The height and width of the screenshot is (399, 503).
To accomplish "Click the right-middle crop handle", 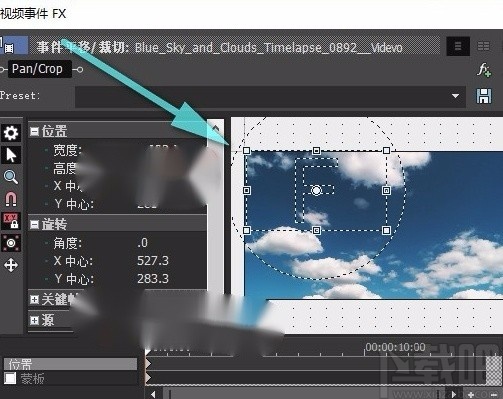I will click(x=386, y=190).
